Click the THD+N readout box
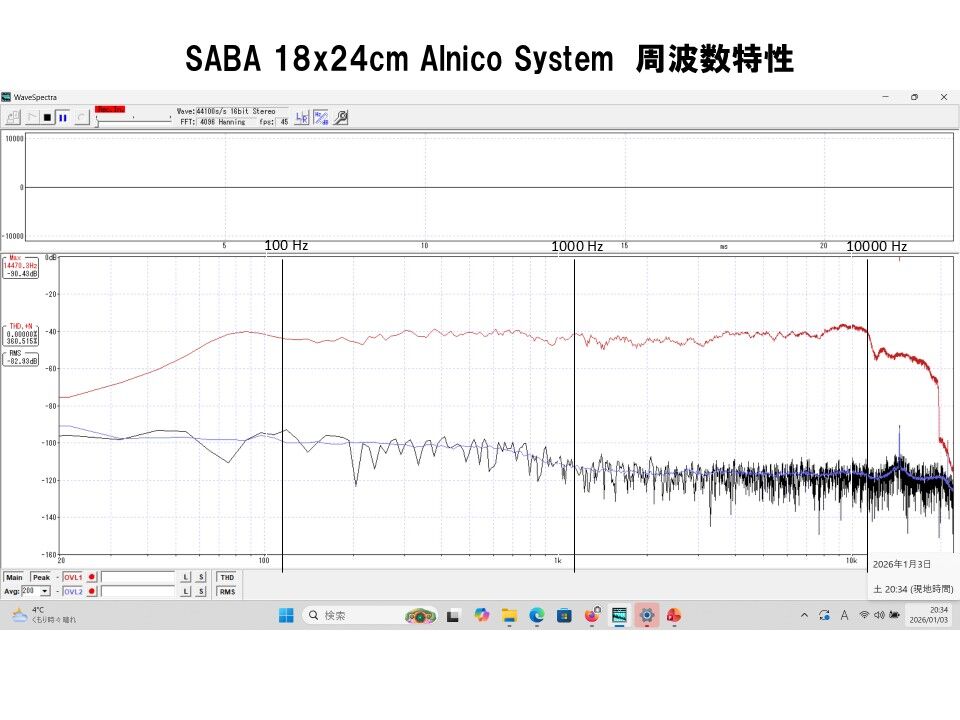The image size is (960, 720). [21, 334]
